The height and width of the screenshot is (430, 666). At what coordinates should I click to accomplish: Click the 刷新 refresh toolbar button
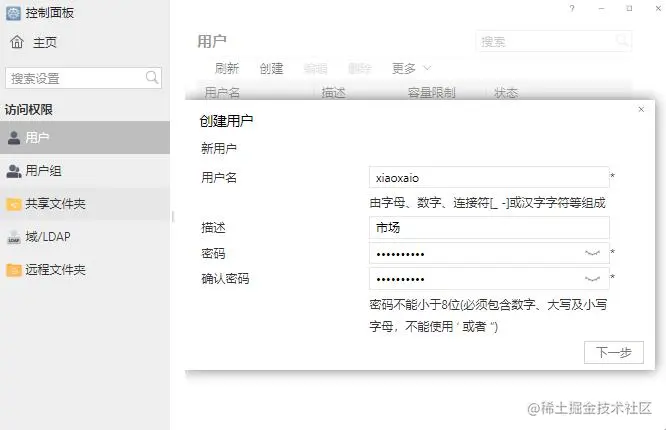227,68
